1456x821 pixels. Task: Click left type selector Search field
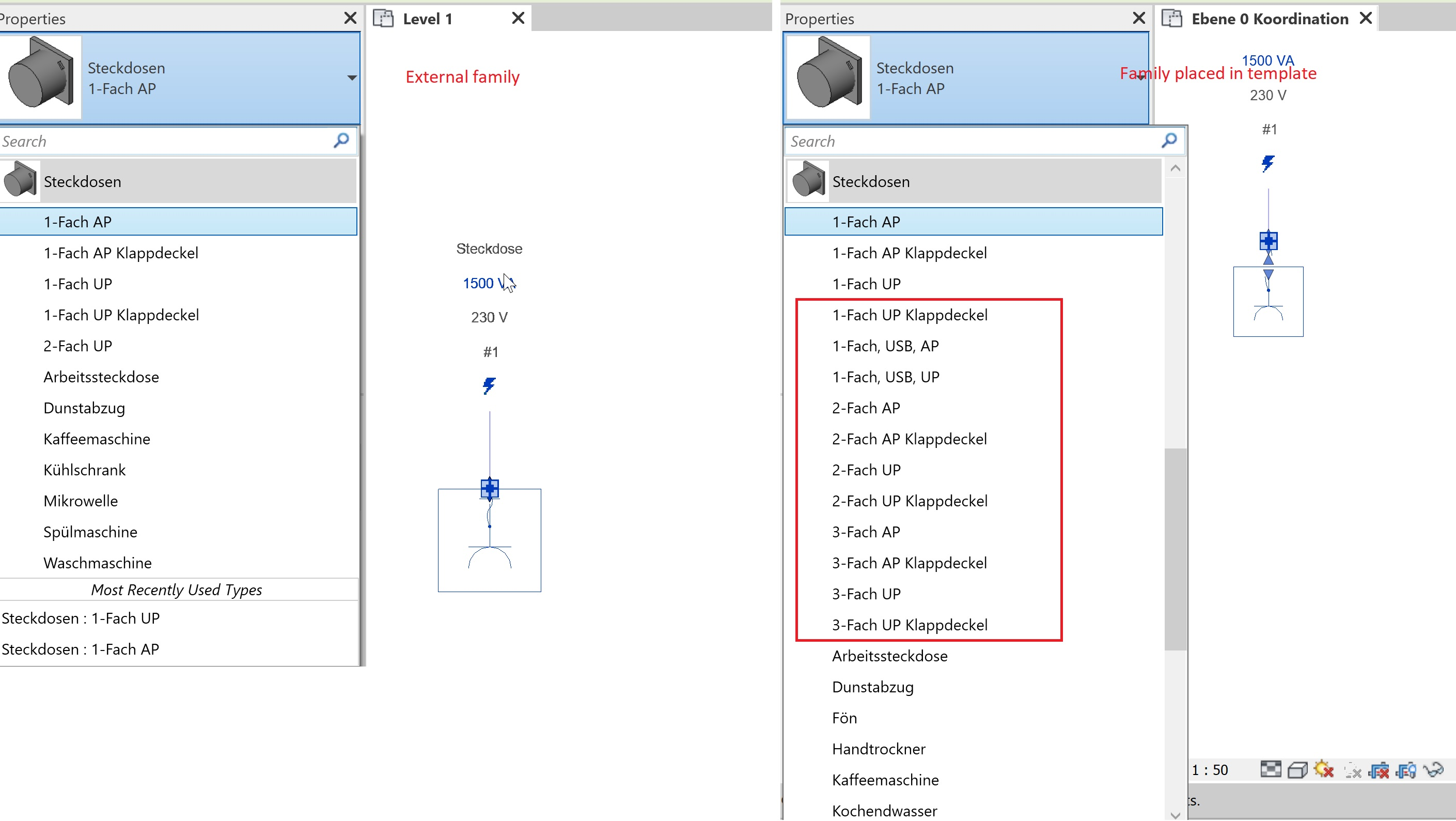pos(164,141)
